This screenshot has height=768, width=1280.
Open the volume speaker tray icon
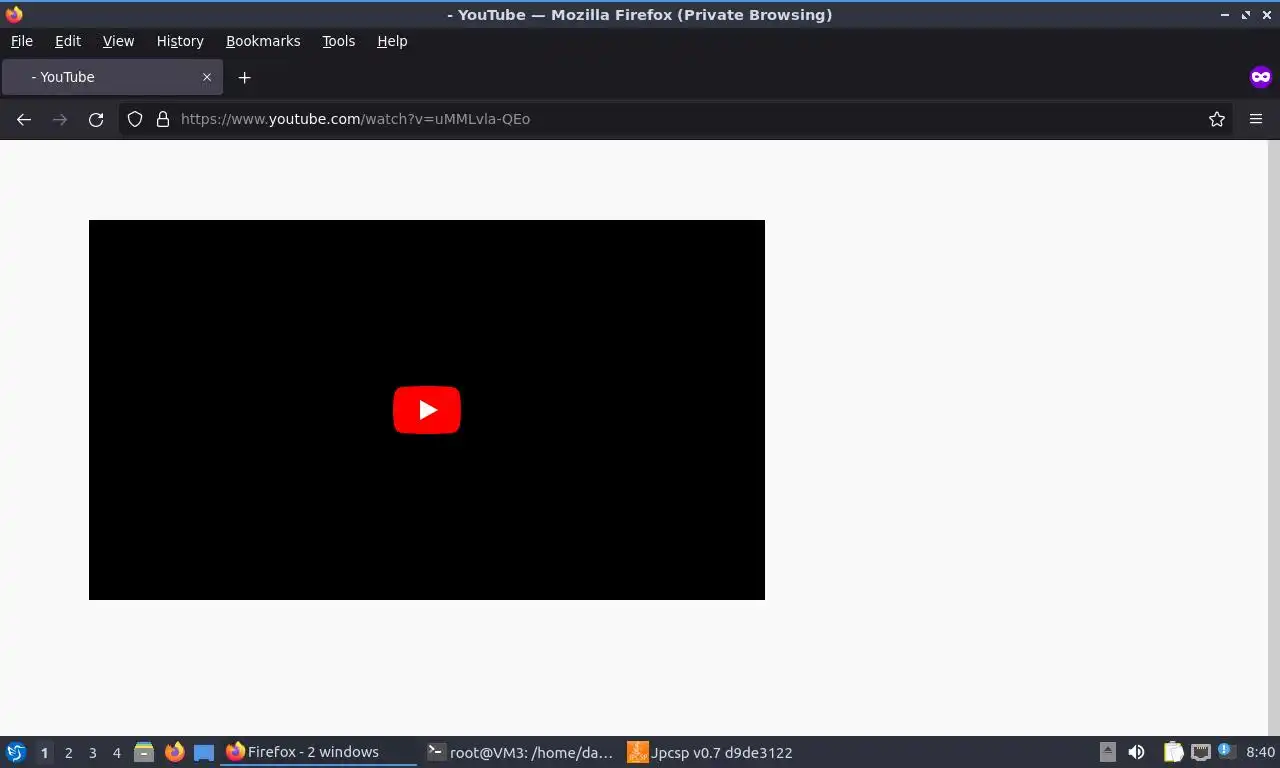[1136, 752]
